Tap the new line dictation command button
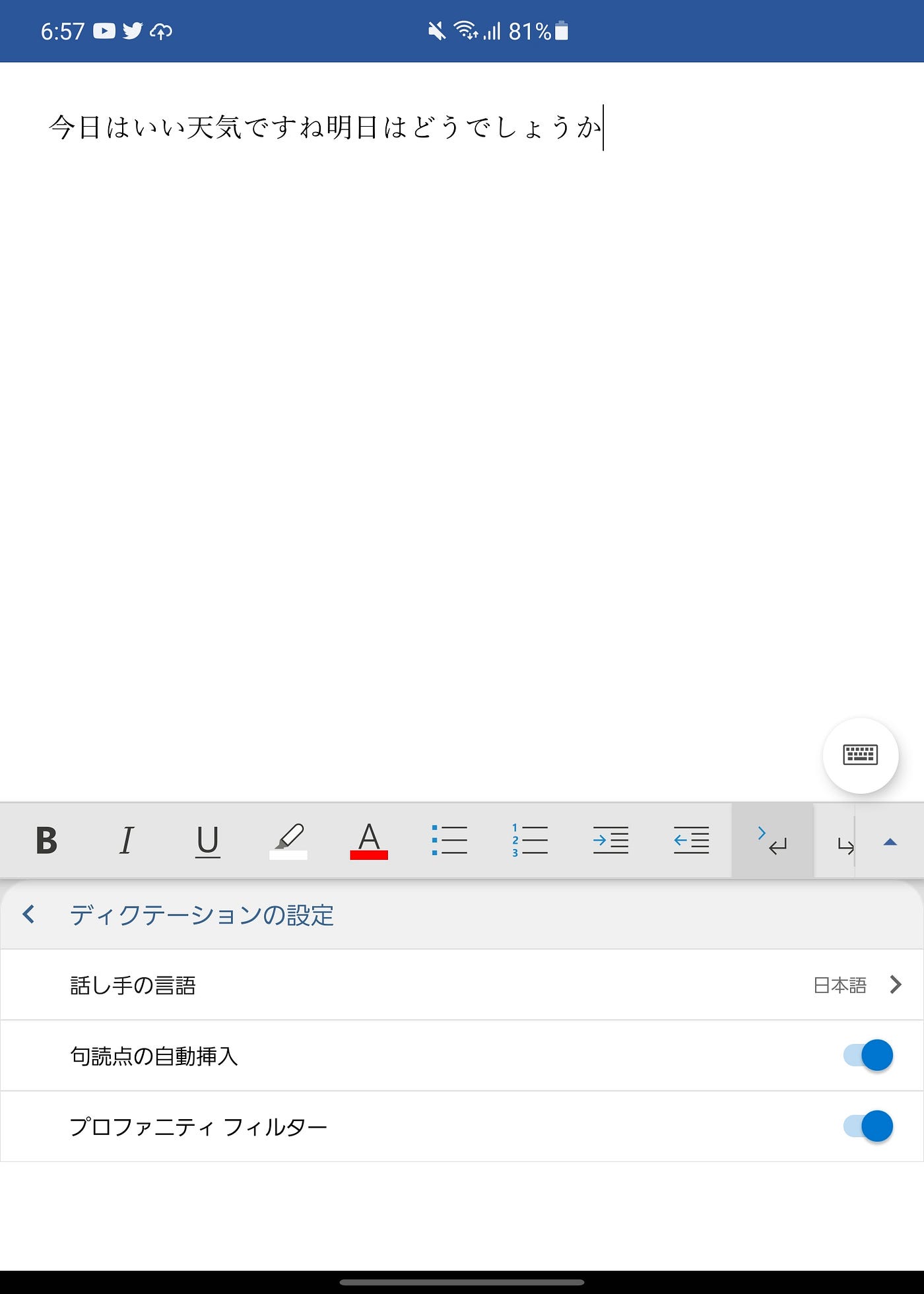 pos(772,841)
